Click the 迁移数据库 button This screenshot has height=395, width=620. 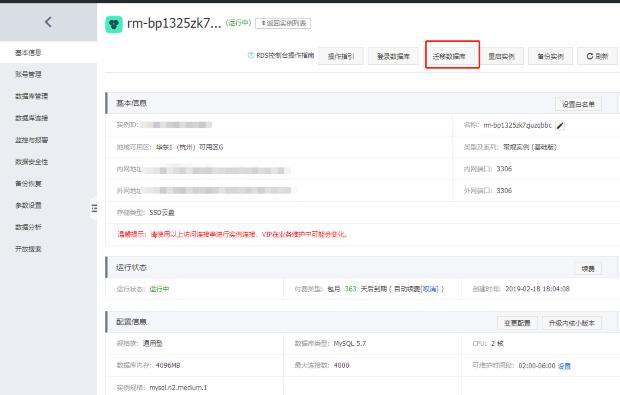click(x=449, y=56)
